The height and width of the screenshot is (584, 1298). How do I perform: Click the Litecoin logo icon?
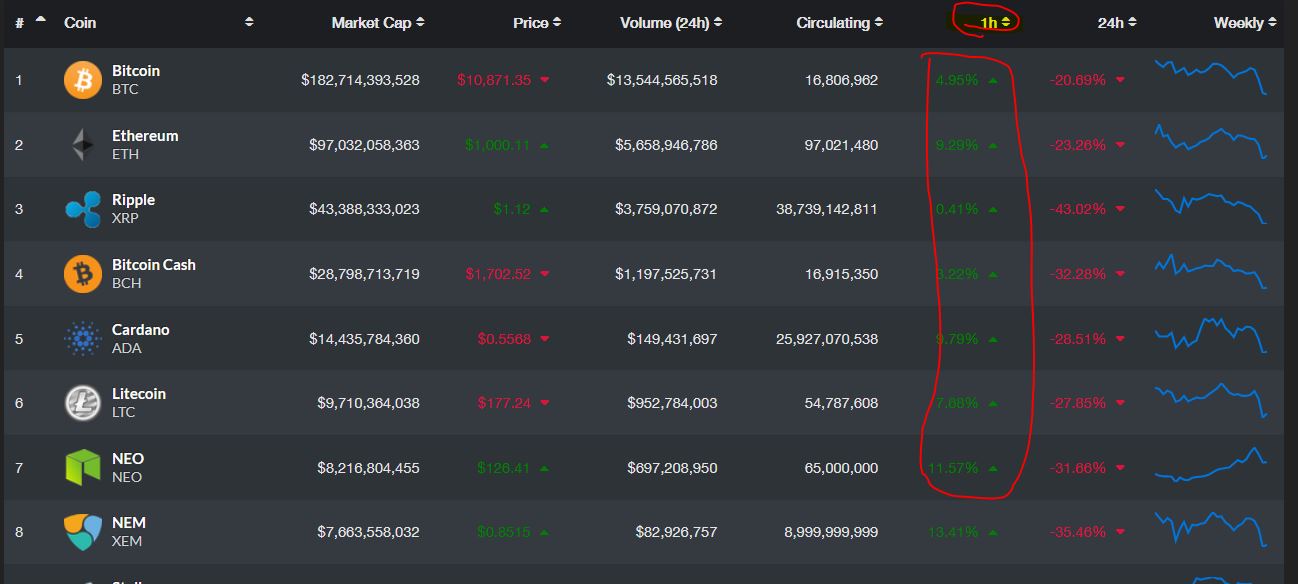(83, 403)
